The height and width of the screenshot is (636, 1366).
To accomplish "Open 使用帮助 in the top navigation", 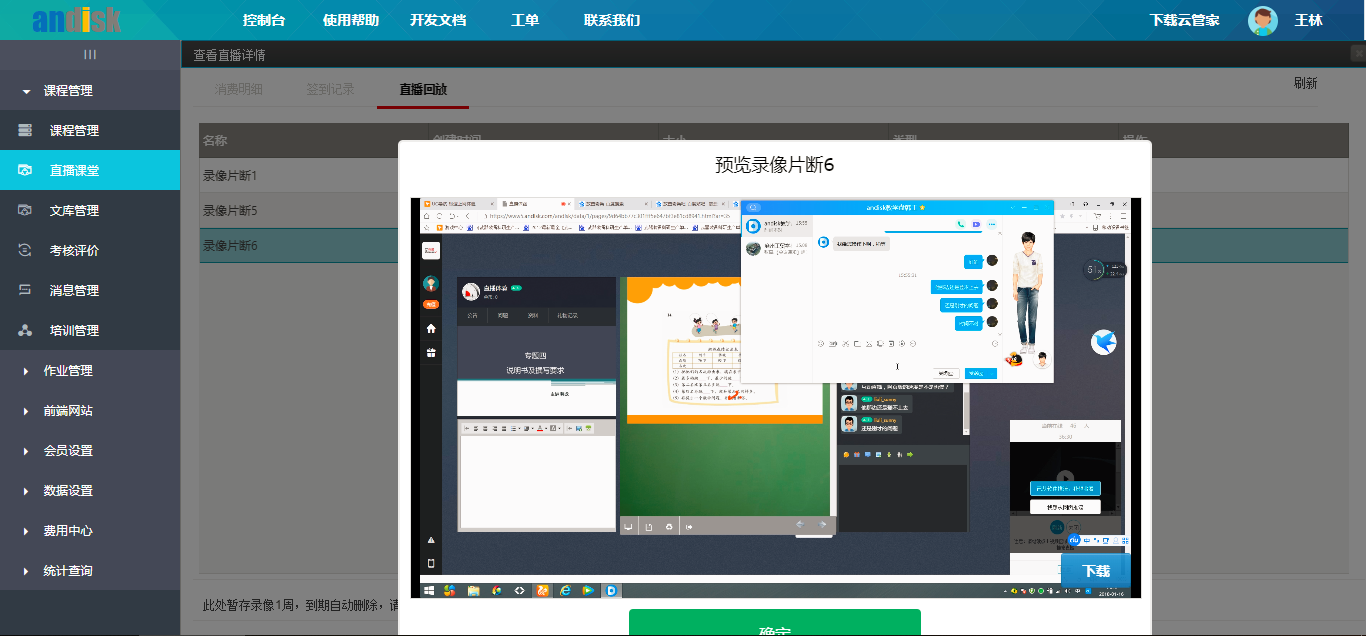I will (351, 20).
